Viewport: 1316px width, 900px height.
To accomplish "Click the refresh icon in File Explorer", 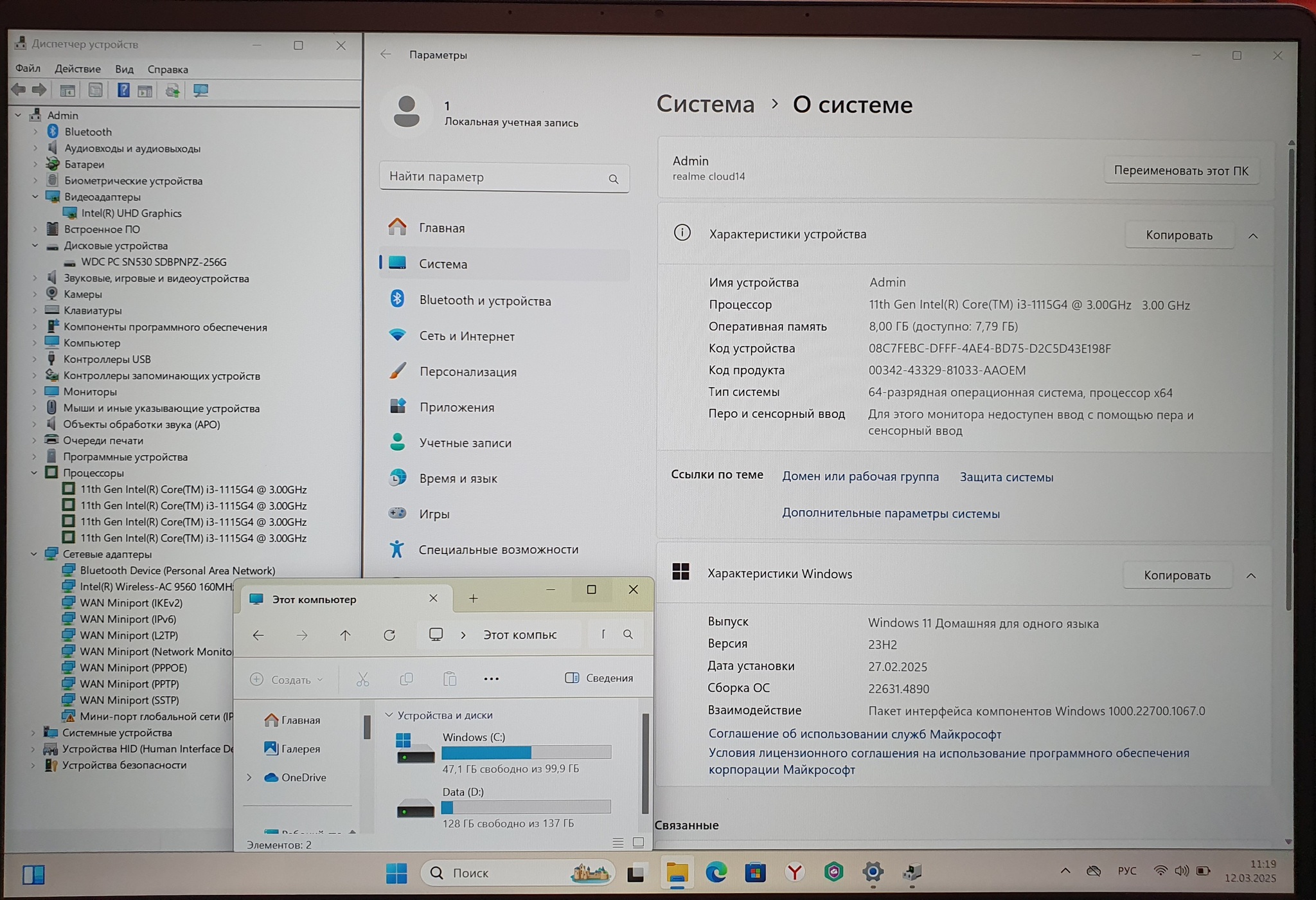I will coord(389,635).
